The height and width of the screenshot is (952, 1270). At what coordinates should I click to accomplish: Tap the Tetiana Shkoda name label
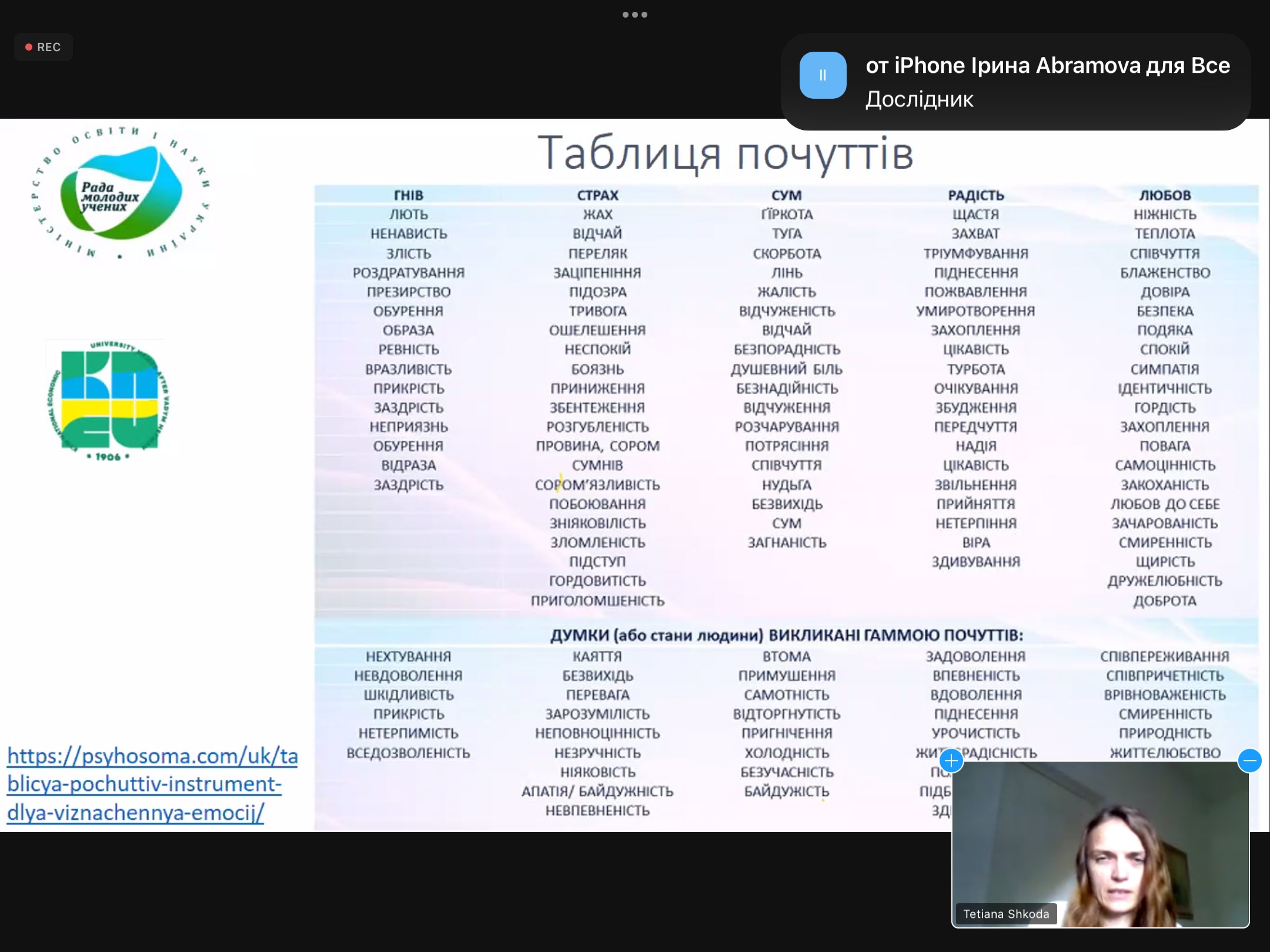coord(1005,914)
